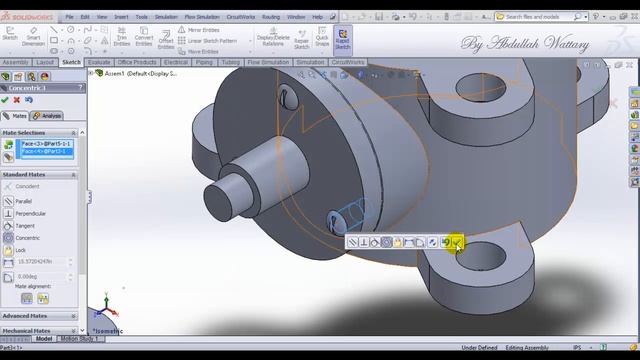Select the Line sketch tool
Viewport: 640px width, 360px height.
tap(53, 30)
